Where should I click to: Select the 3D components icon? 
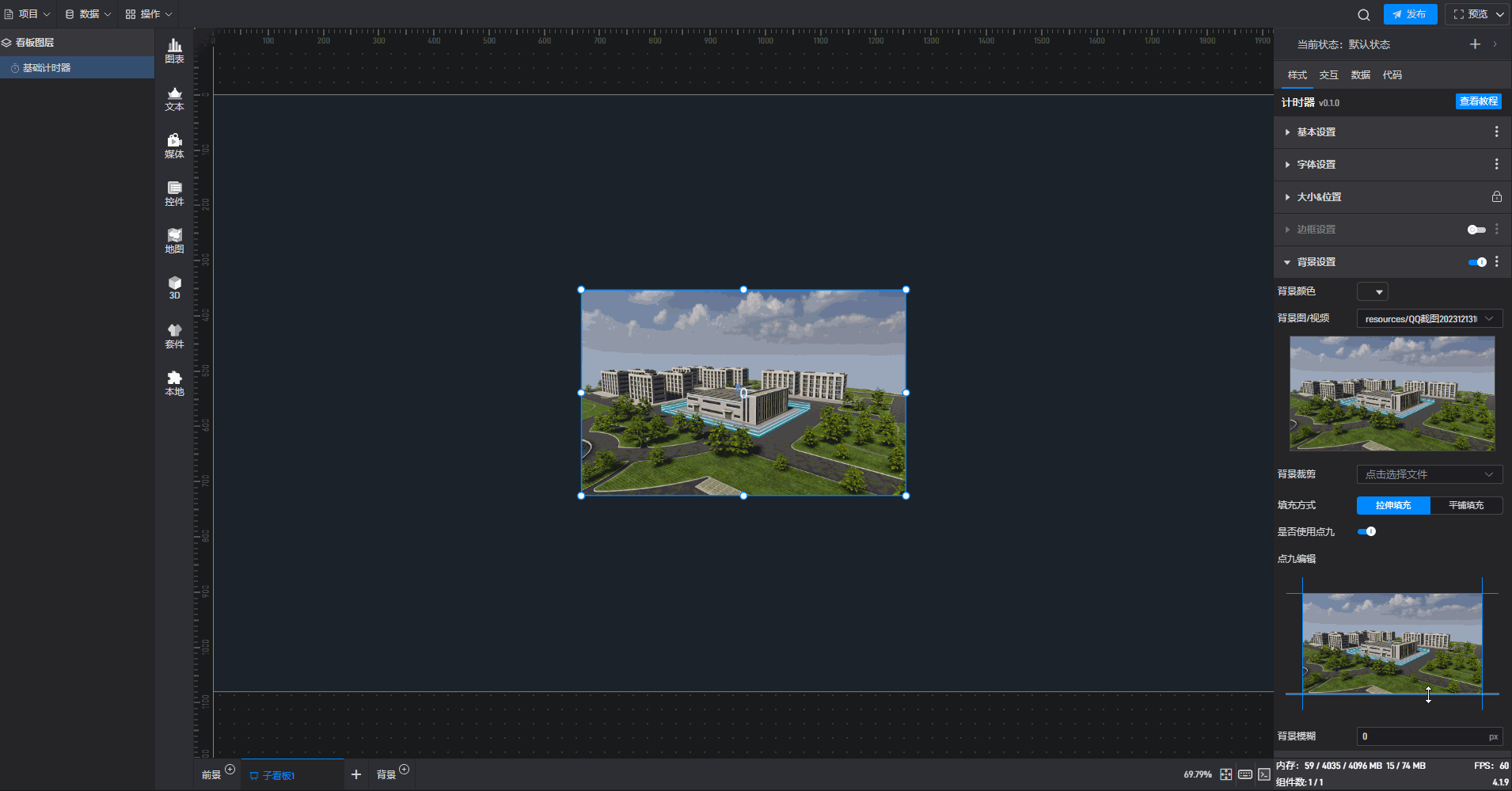174,287
